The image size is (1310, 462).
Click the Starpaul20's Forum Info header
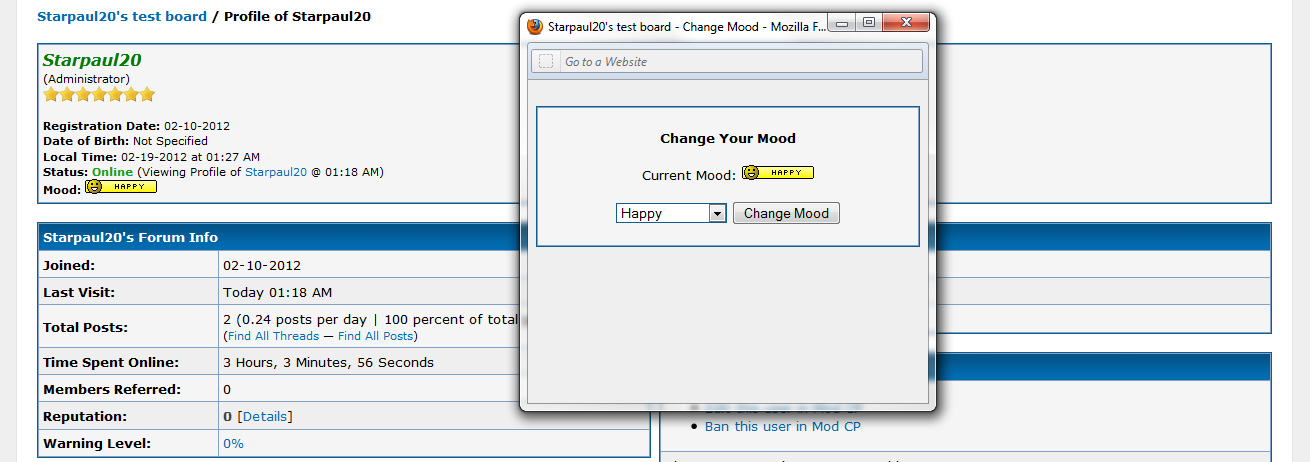point(130,237)
